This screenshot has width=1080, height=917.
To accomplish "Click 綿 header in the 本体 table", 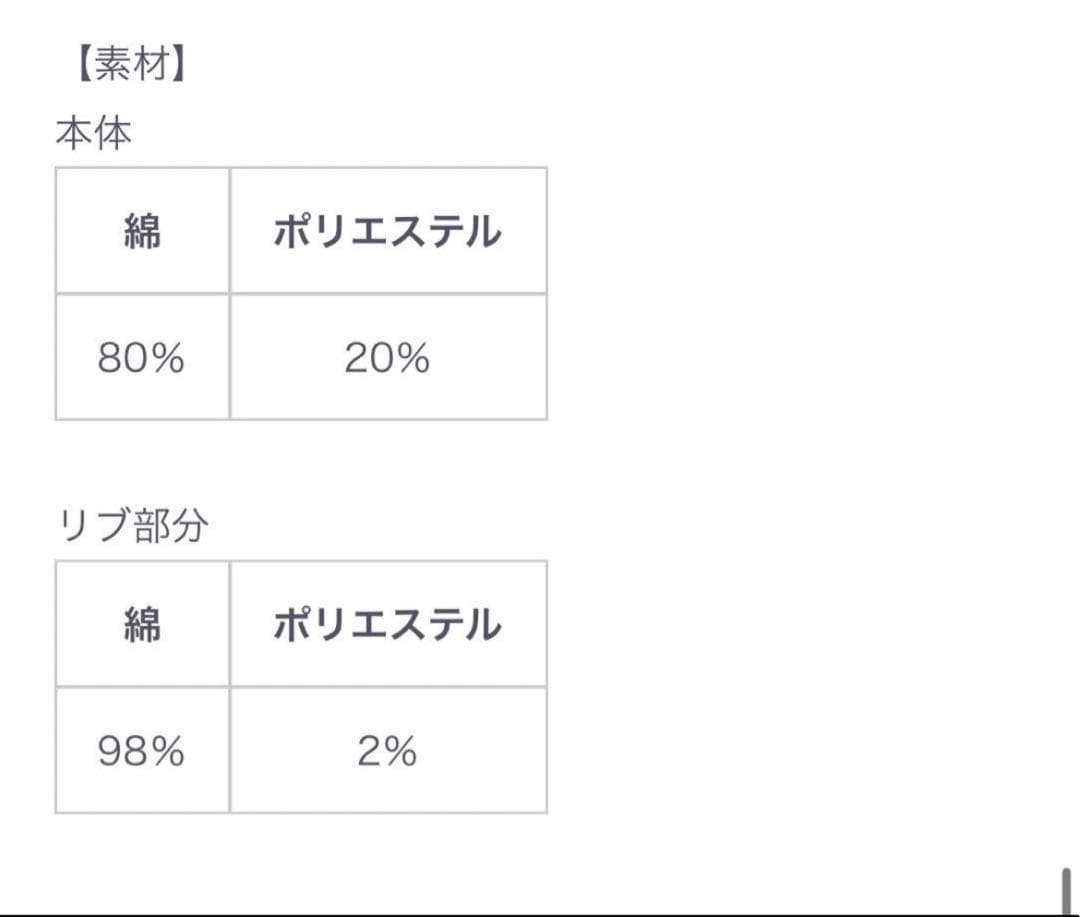I will [x=142, y=232].
